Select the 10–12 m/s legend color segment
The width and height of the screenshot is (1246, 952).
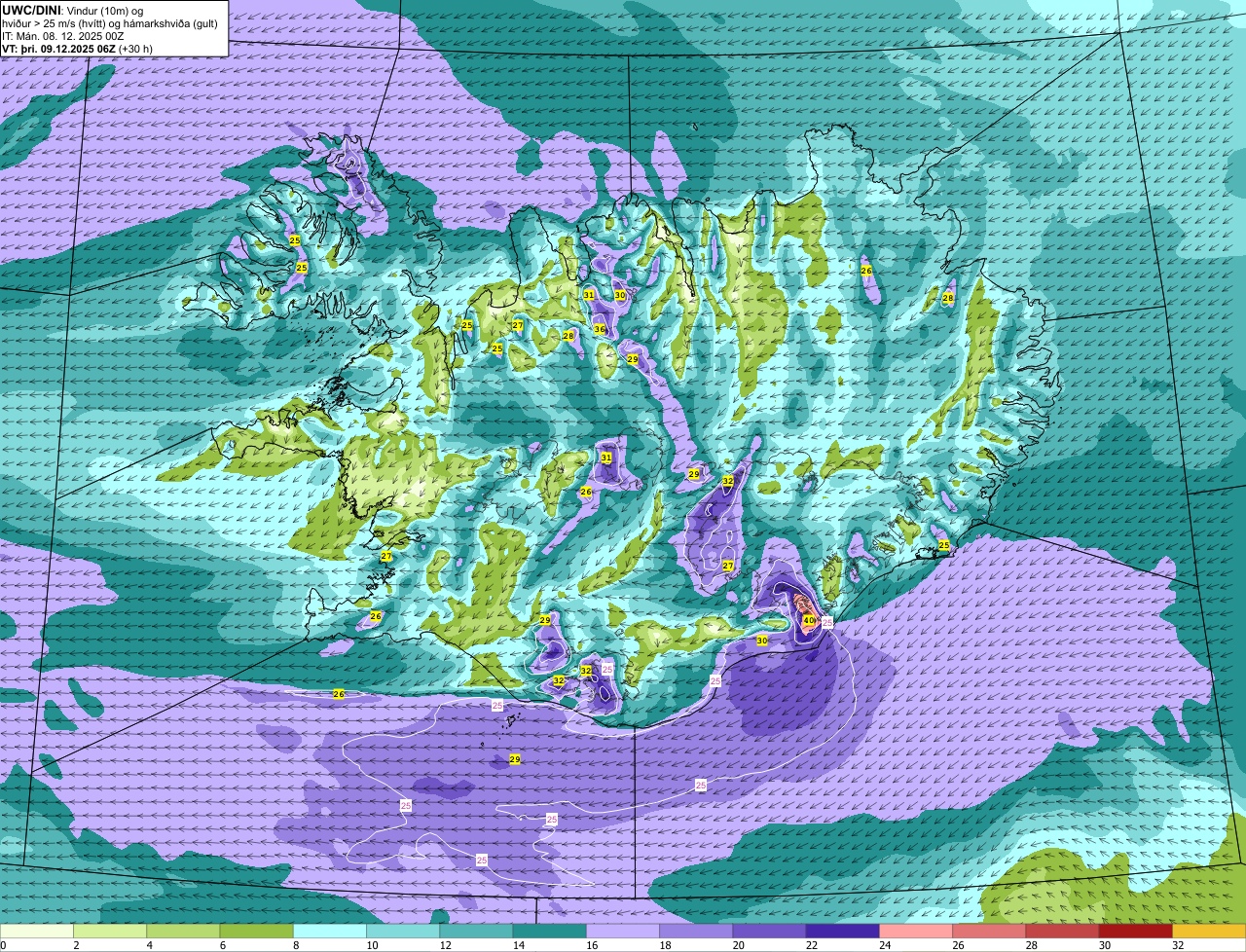click(x=403, y=931)
